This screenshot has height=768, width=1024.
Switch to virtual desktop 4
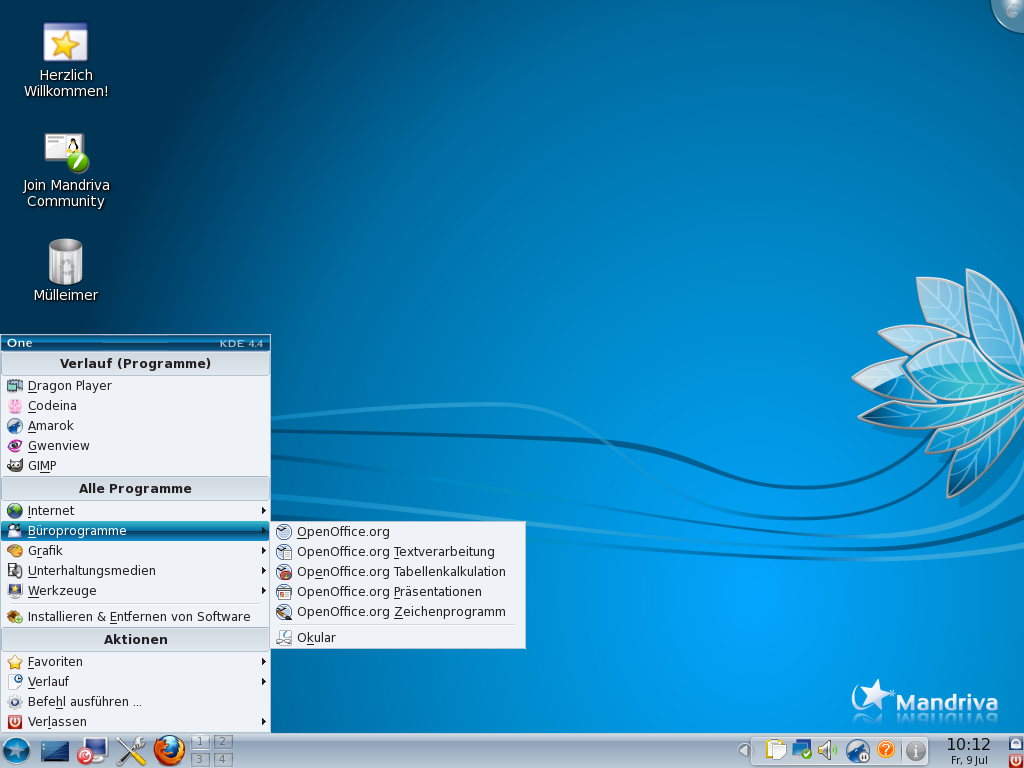pos(223,759)
